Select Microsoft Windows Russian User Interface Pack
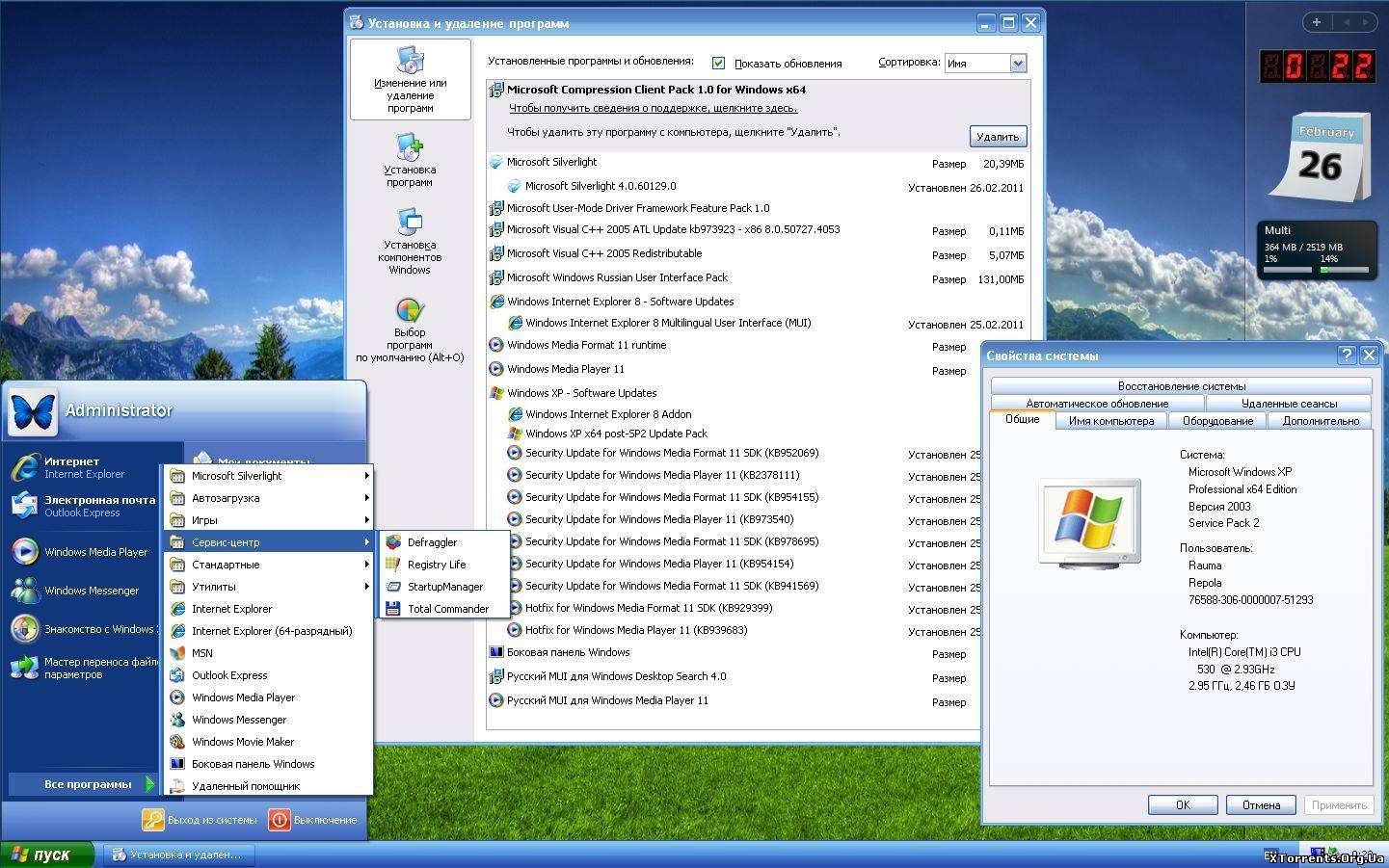The image size is (1389, 868). coord(759,277)
